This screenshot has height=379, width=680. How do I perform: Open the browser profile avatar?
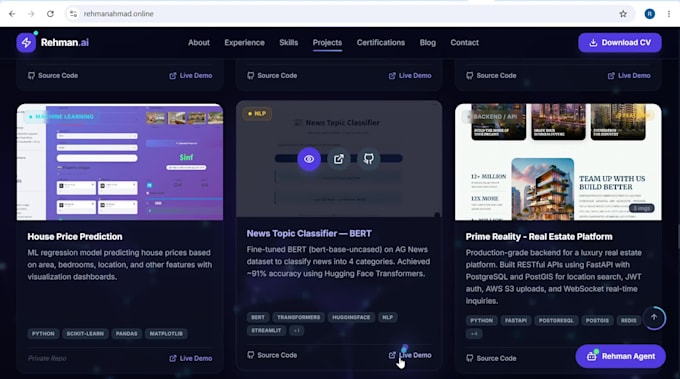[649, 14]
